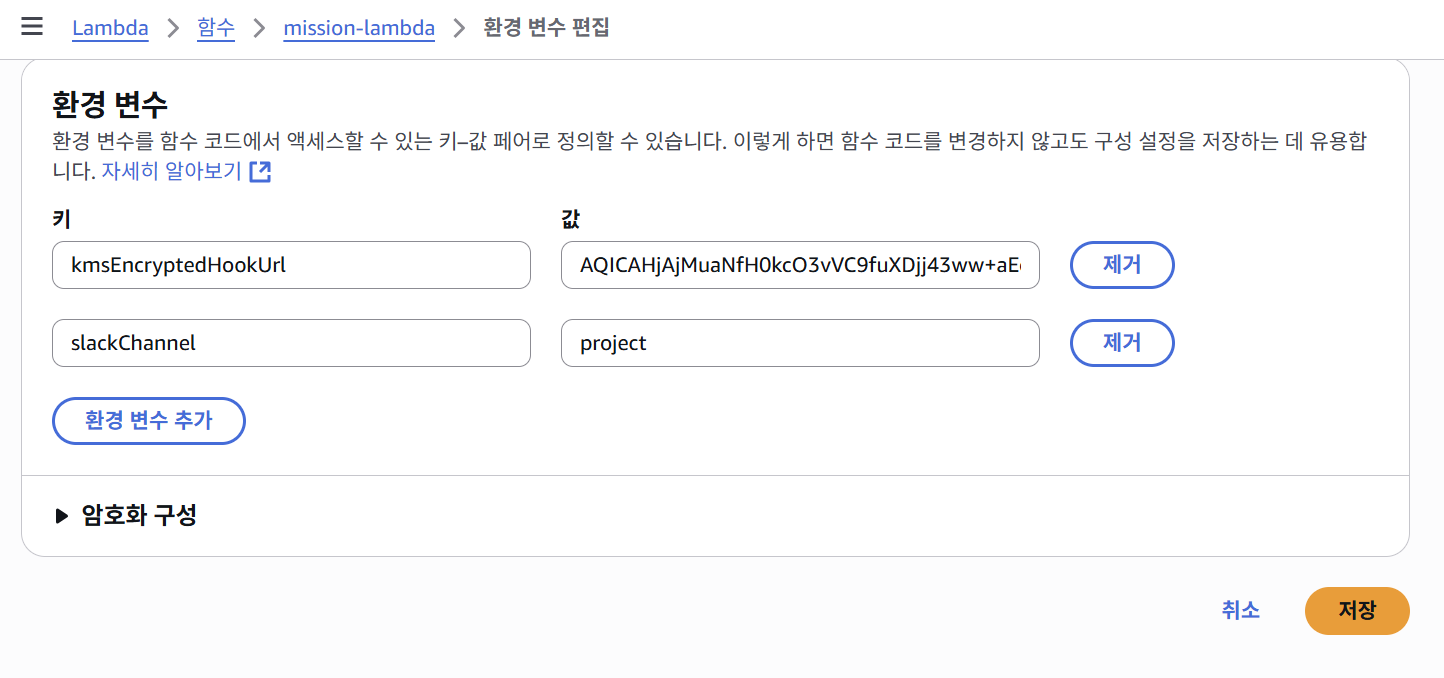
Task: Remove the kmsEncryptedHookUrl variable with 제거
Action: tap(1122, 265)
